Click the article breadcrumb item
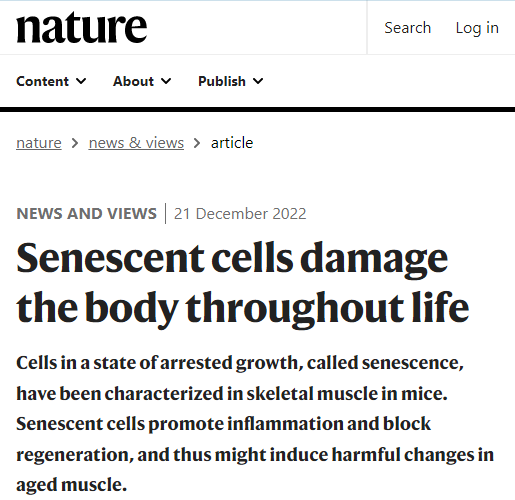Viewport: 515px width, 500px height. tap(232, 143)
